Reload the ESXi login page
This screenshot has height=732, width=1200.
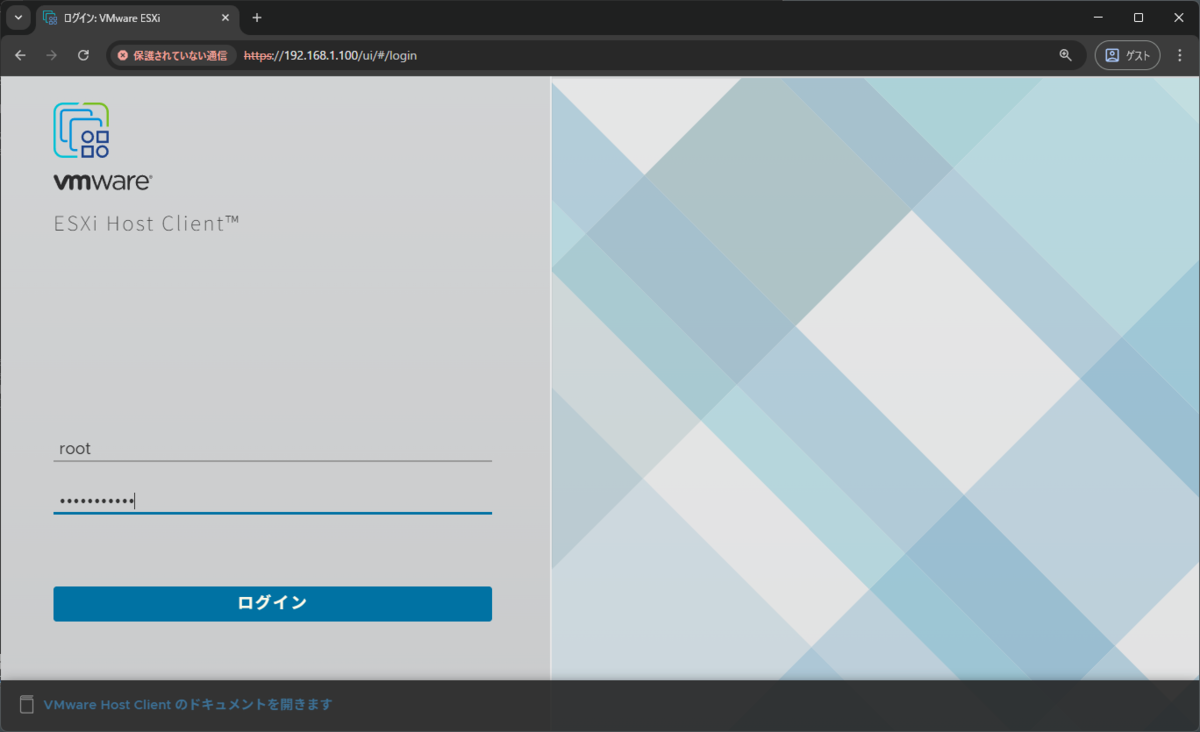[84, 55]
